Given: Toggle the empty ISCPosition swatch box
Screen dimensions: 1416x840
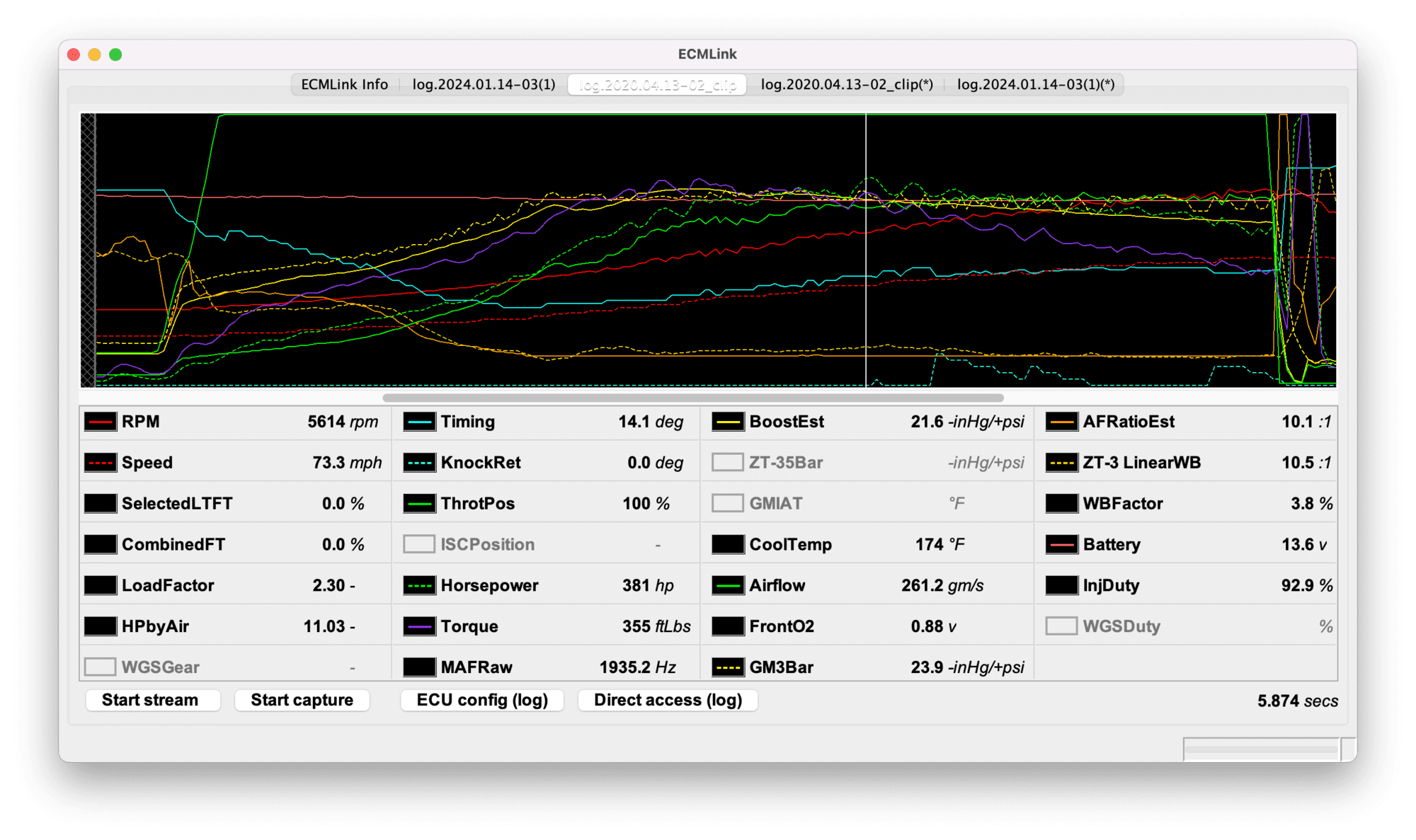Looking at the screenshot, I should coord(419,545).
